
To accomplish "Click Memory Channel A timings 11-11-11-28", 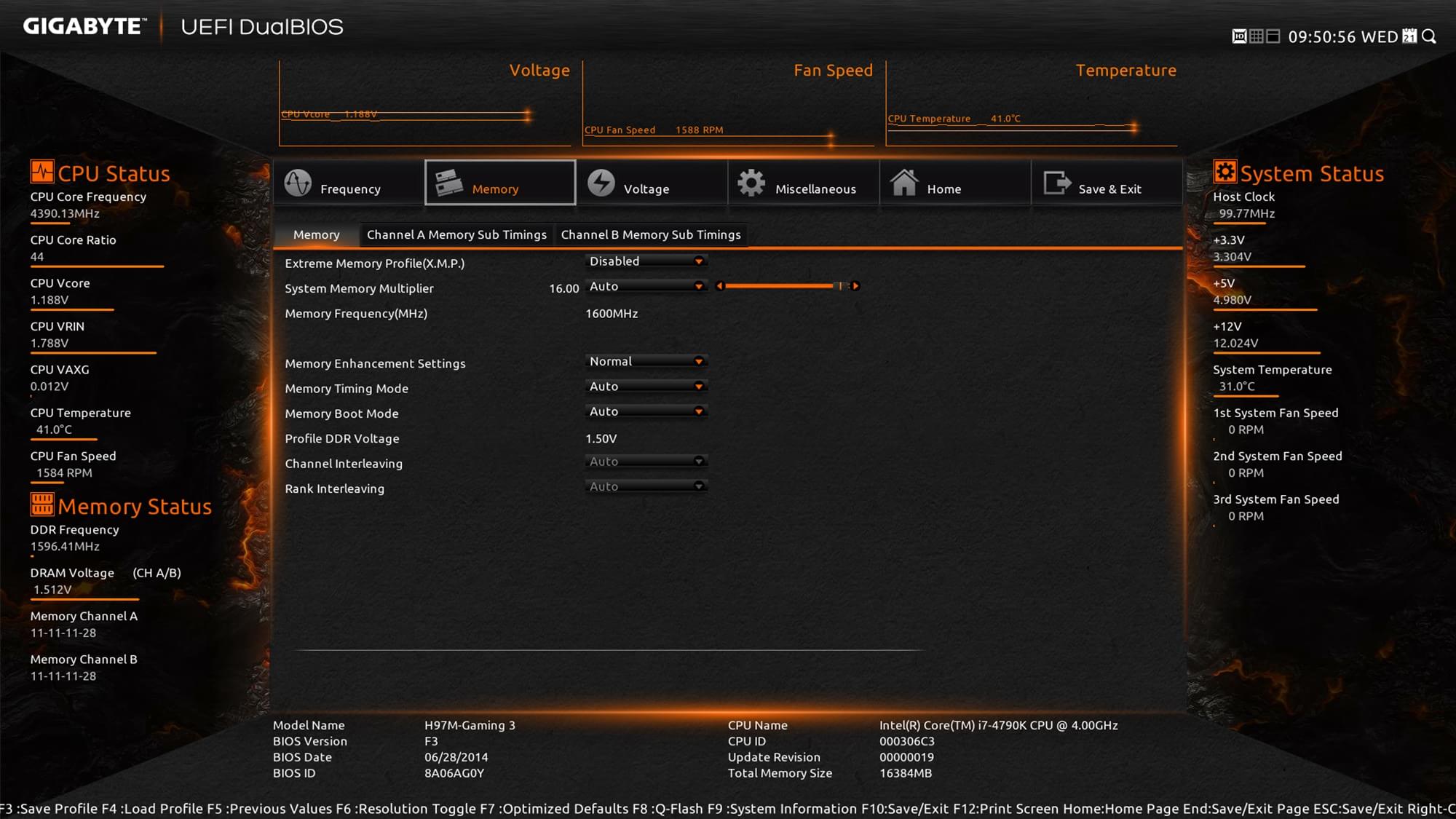I will tap(63, 633).
